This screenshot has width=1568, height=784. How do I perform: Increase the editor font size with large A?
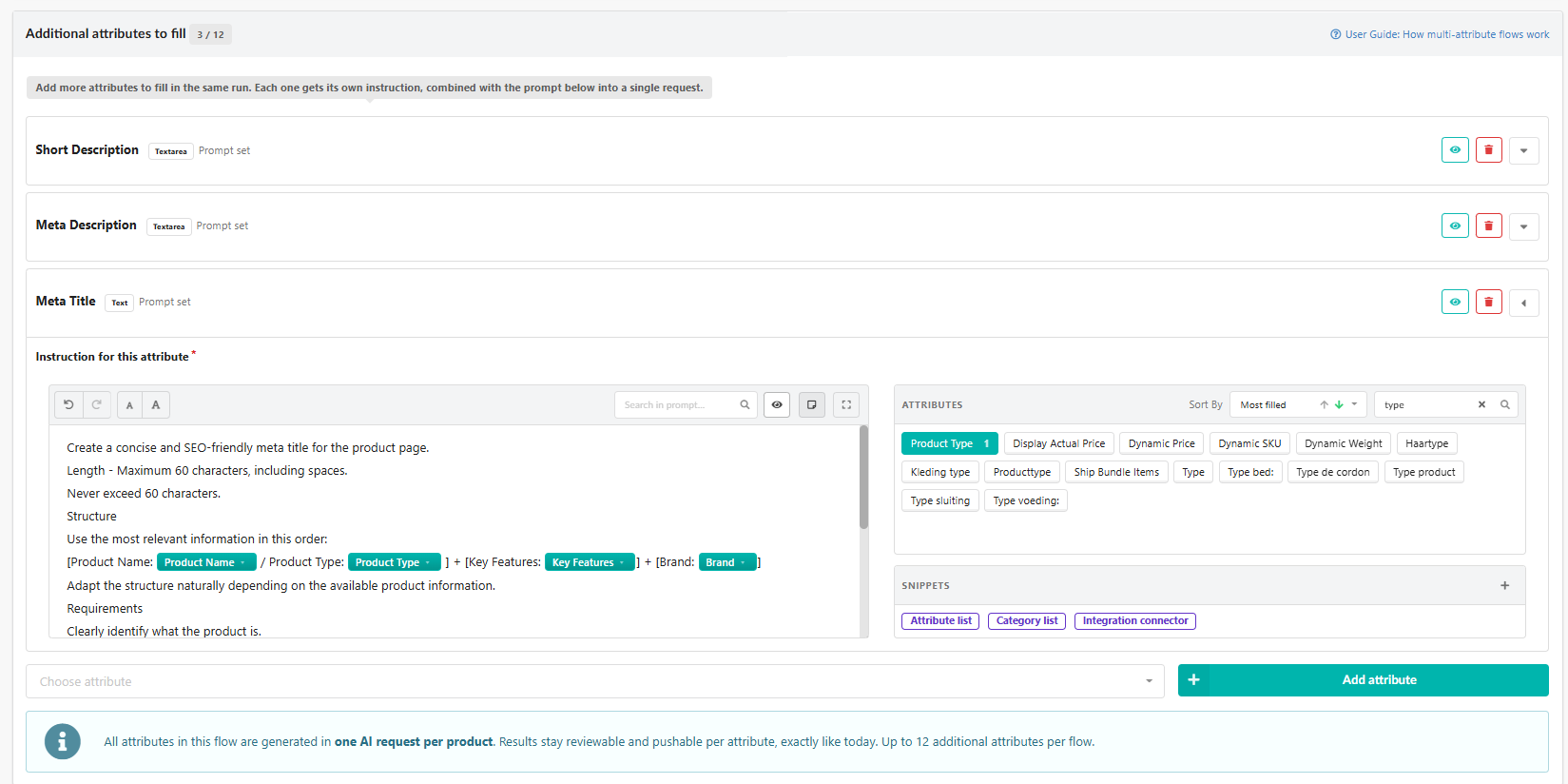(x=156, y=404)
